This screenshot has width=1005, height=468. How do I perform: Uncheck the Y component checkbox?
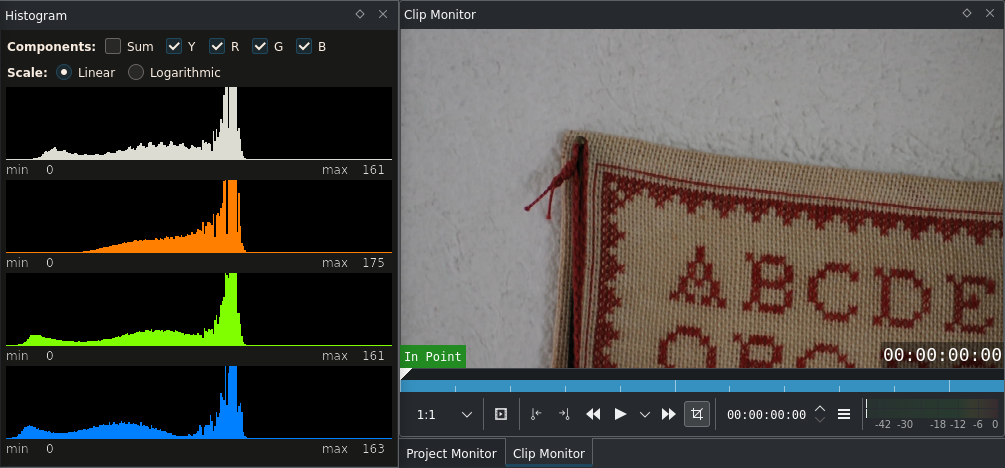(174, 46)
